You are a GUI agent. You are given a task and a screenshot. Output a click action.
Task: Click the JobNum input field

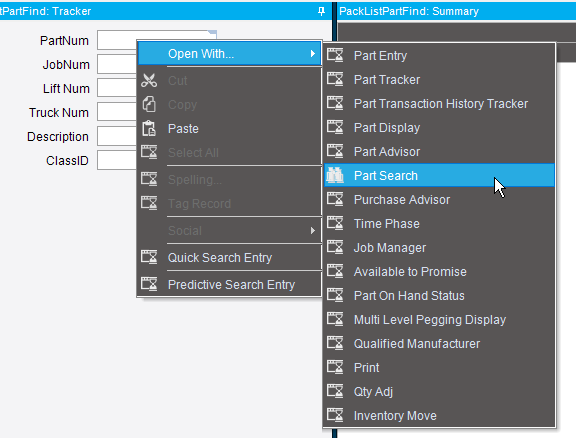[117, 65]
